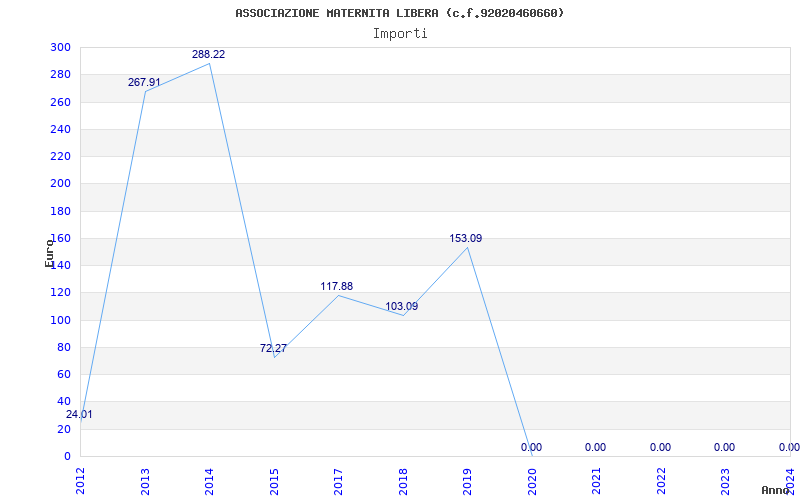This screenshot has width=800, height=500.
Task: Click the 0.00 label above 2020
Action: point(531,447)
